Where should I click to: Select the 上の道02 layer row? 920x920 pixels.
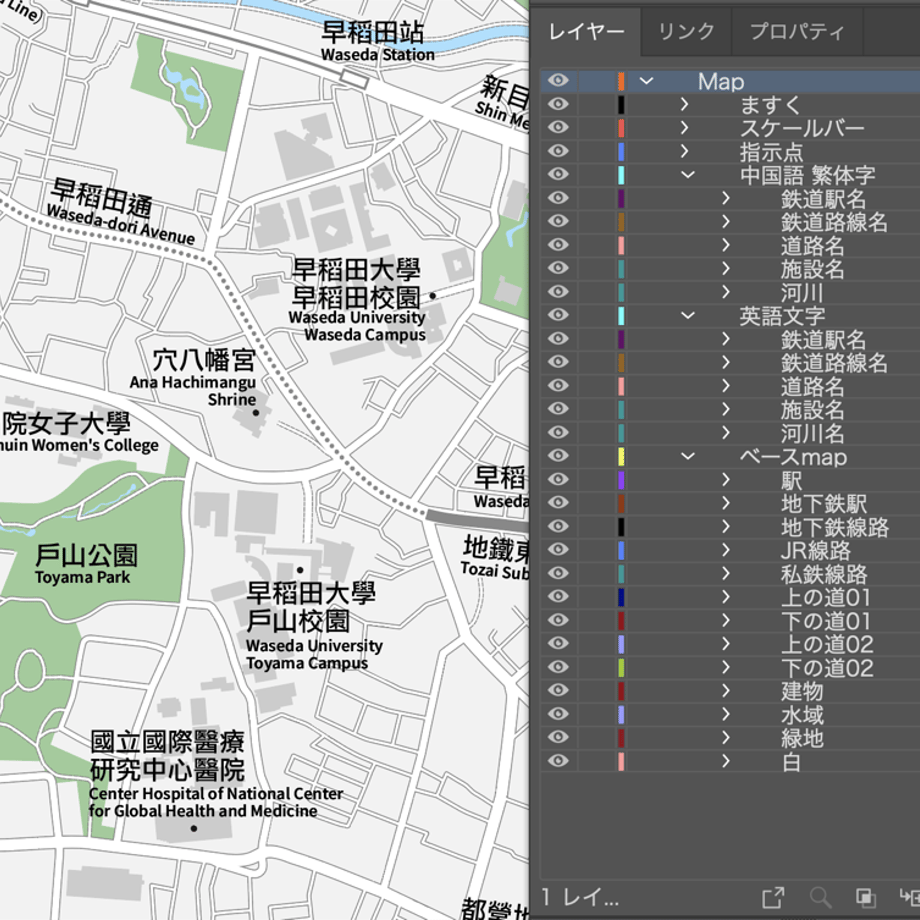730,644
